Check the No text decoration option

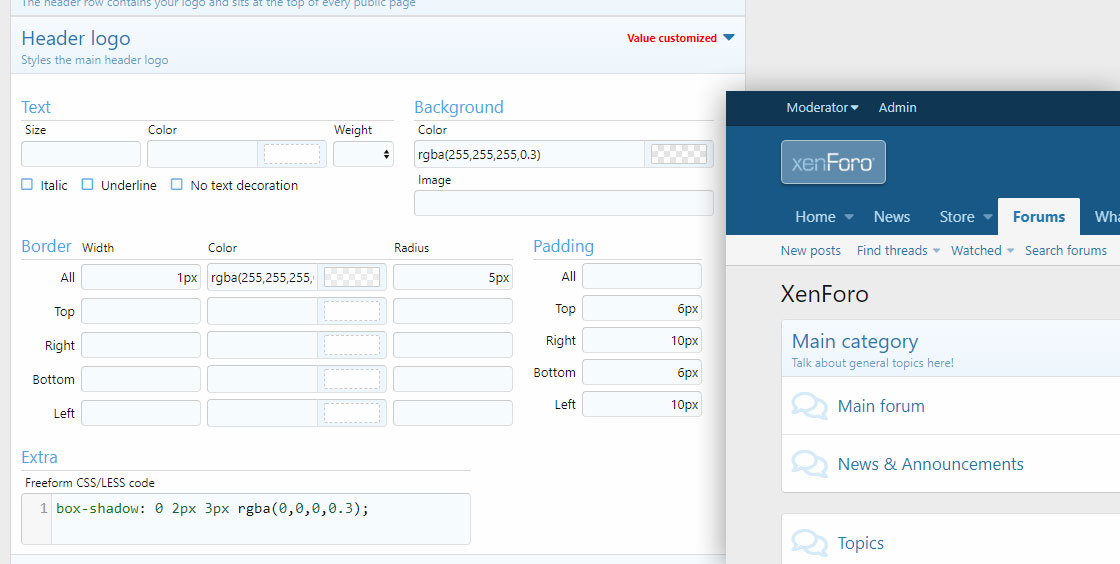[x=177, y=185]
